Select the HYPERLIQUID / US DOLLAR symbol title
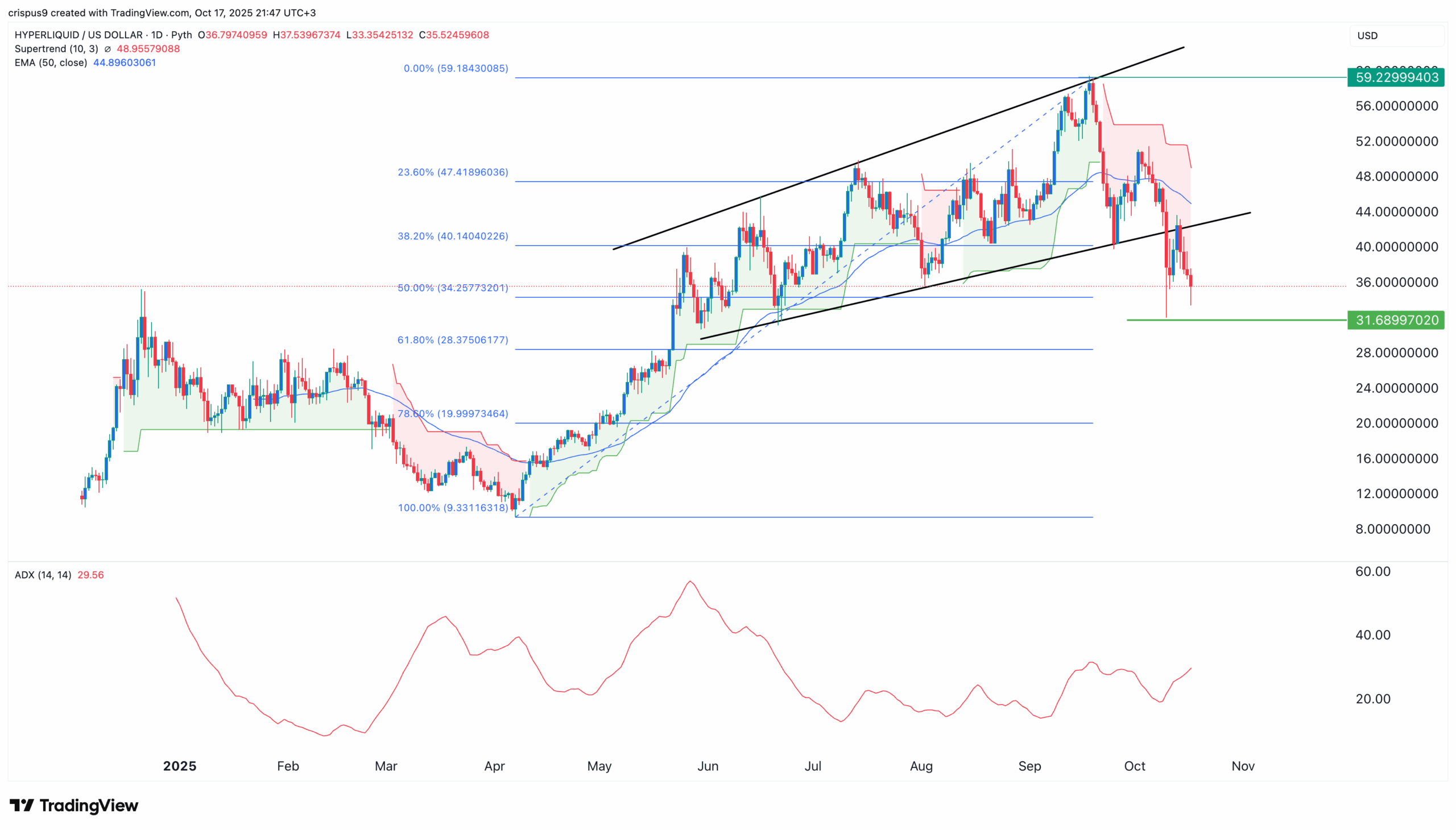This screenshot has width=1456, height=830. pos(78,35)
